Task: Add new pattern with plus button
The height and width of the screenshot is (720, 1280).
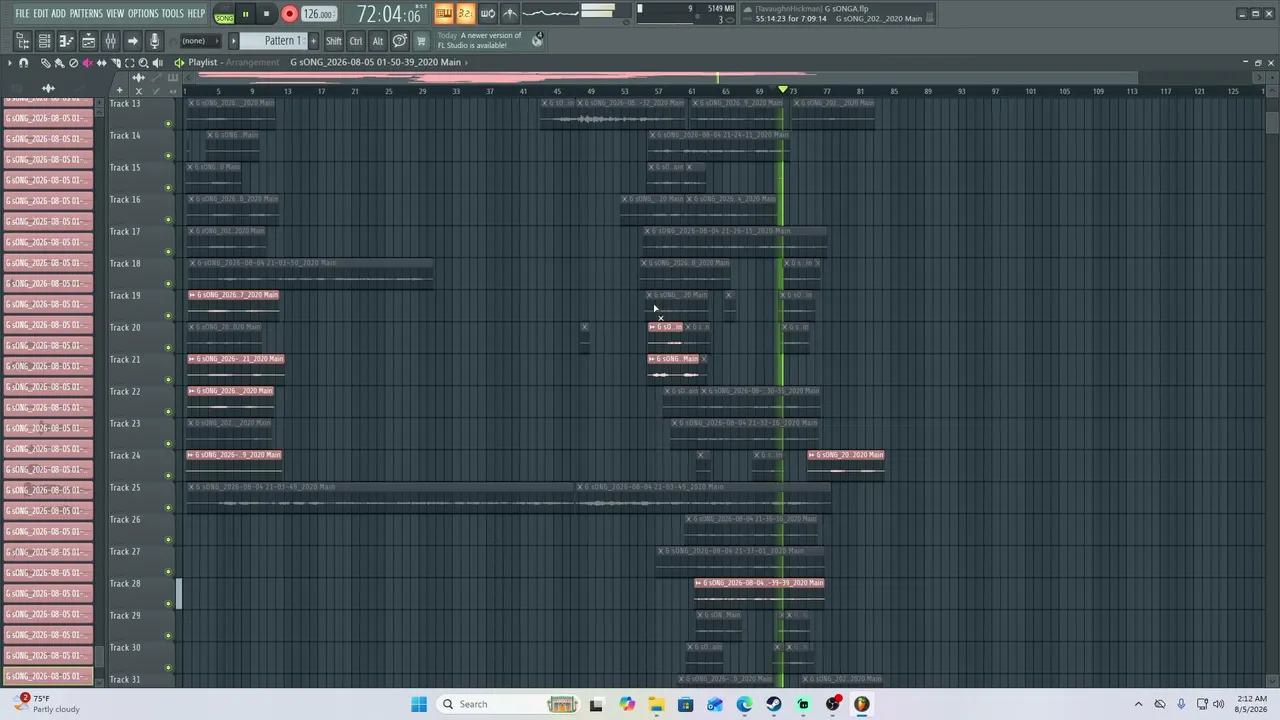Action: point(313,41)
